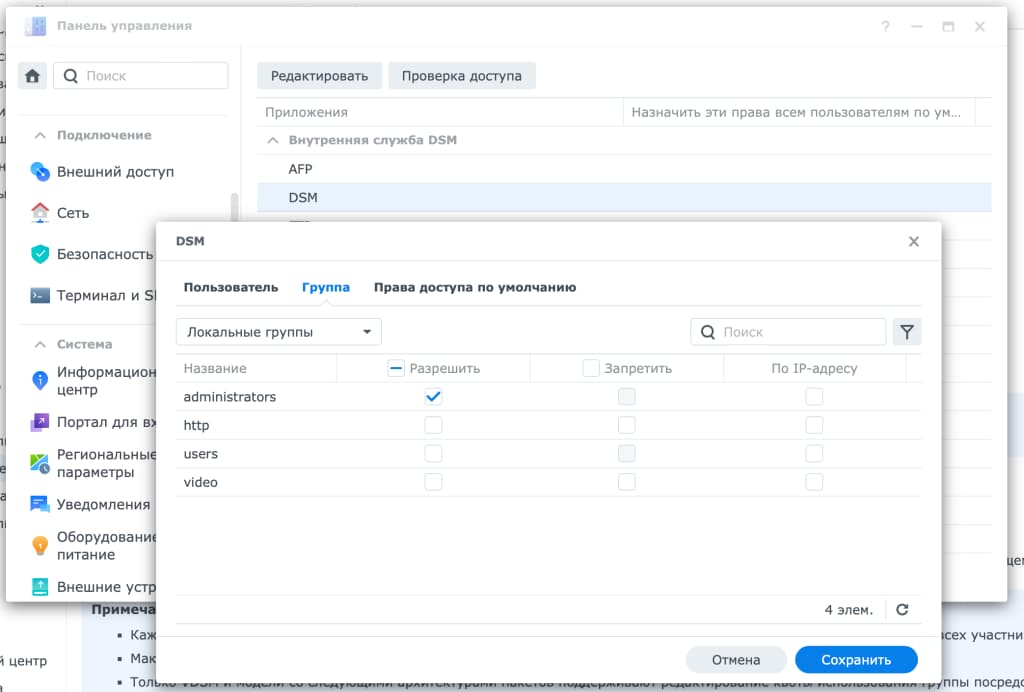Check Allow for http group

(433, 426)
